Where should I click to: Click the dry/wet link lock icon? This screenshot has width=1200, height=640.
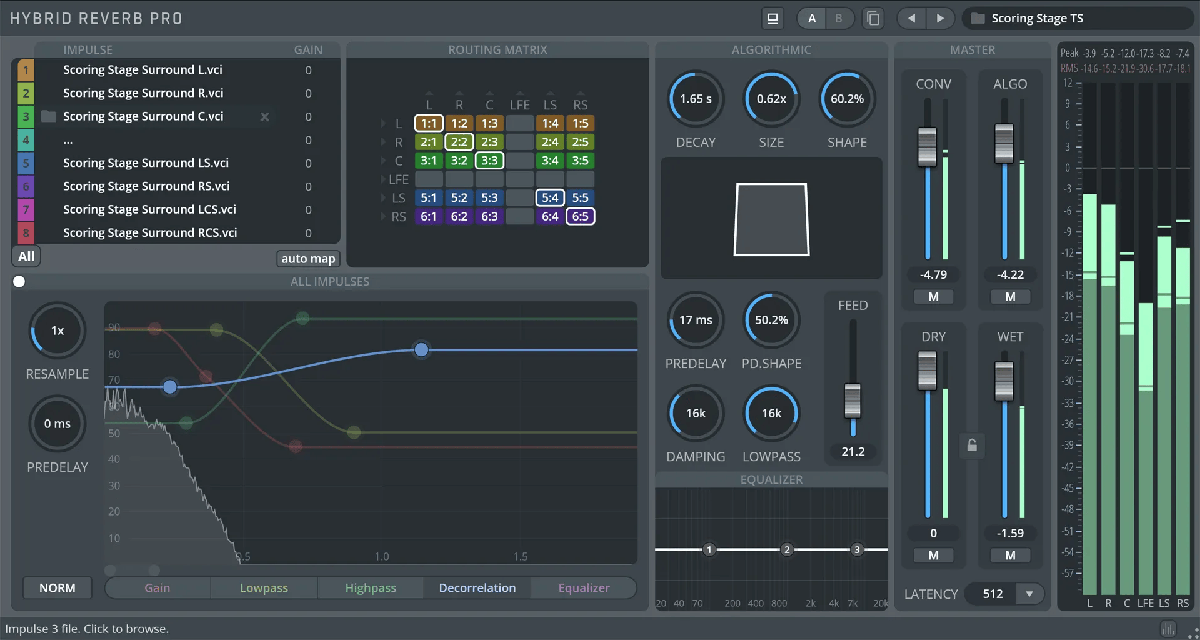pyautogui.click(x=969, y=445)
